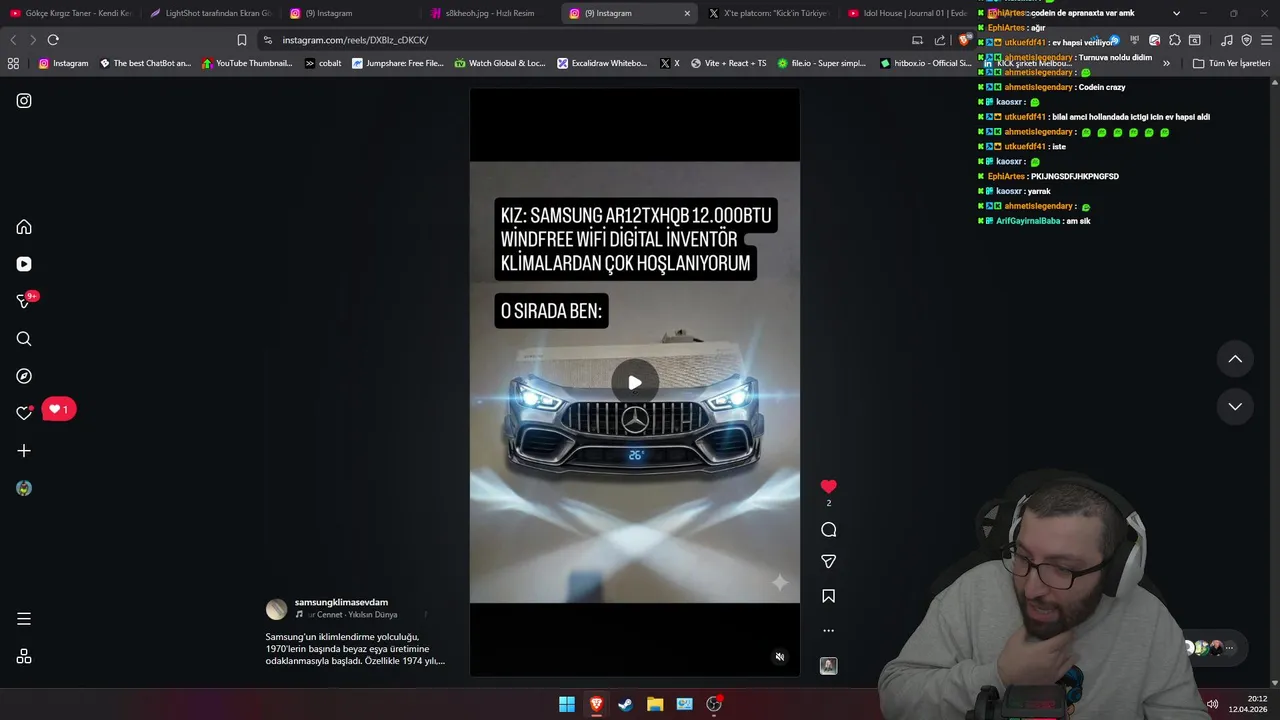The height and width of the screenshot is (720, 1280).
Task: Open the cobalt bookmark
Action: 323,63
